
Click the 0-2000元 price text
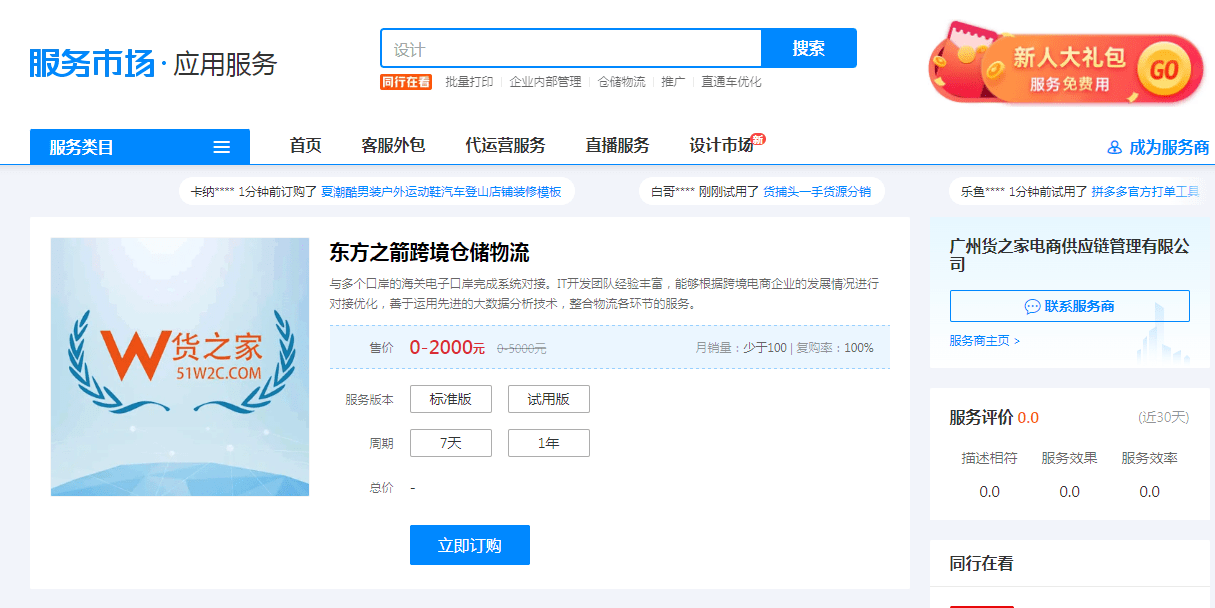[447, 348]
